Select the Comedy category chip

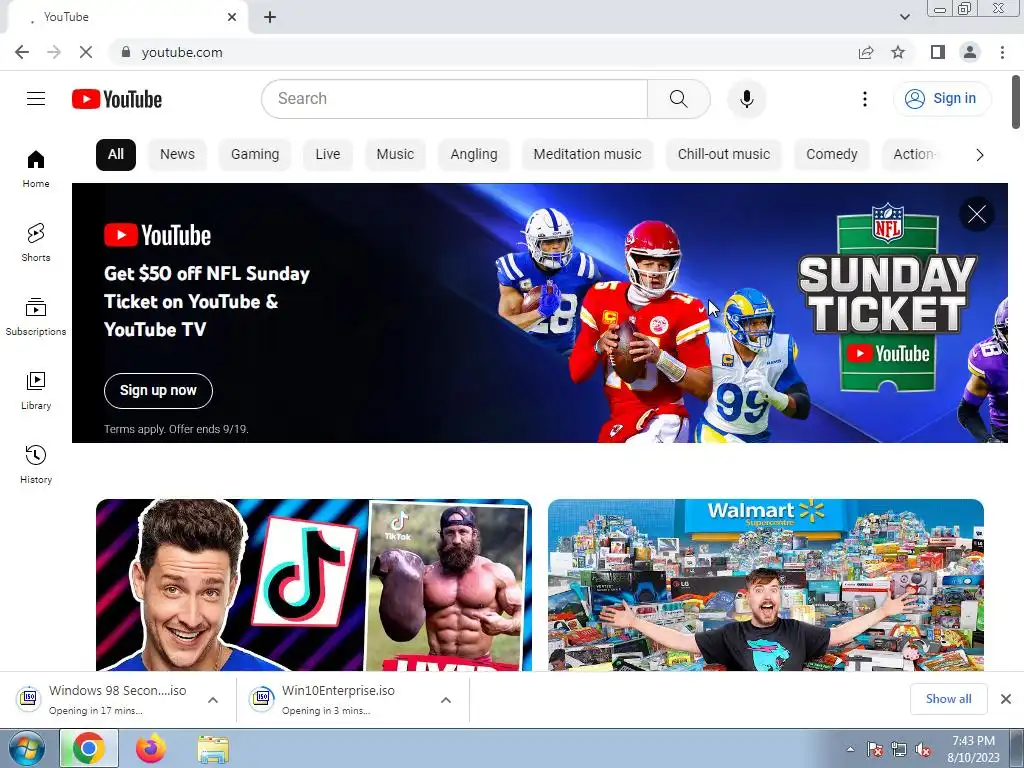click(x=831, y=155)
